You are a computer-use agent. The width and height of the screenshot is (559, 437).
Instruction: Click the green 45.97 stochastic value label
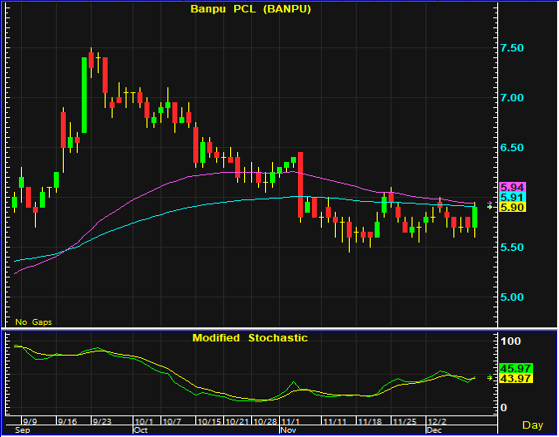(516, 368)
